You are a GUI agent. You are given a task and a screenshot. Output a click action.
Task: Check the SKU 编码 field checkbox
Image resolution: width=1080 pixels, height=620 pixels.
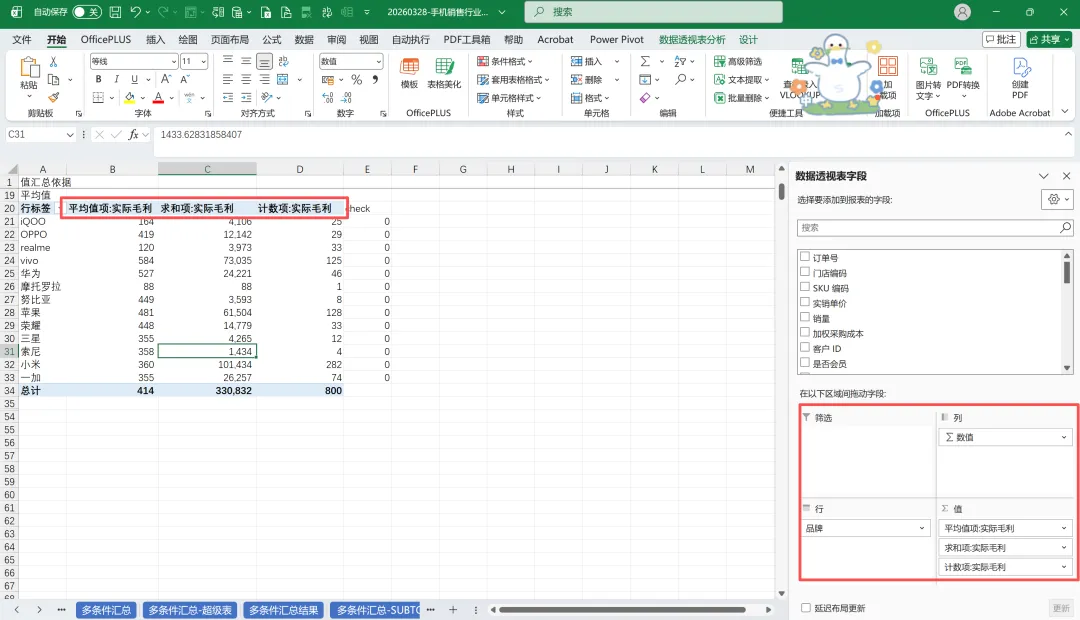(x=804, y=287)
